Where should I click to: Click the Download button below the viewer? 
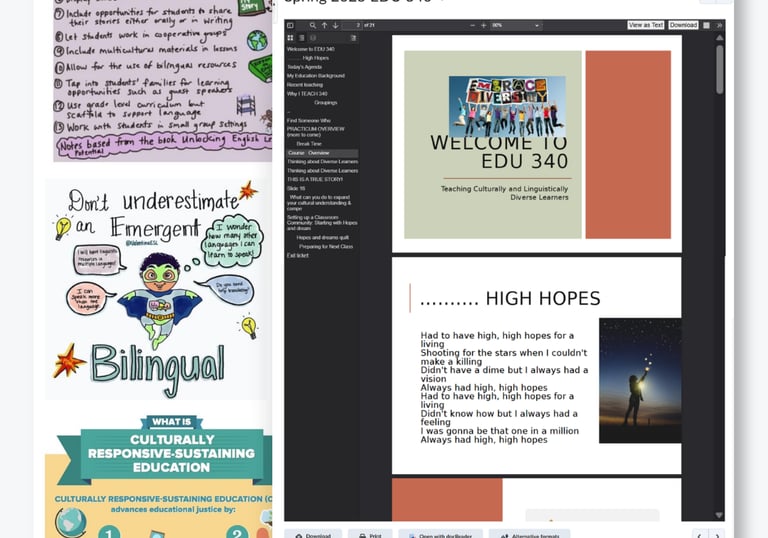click(x=313, y=535)
